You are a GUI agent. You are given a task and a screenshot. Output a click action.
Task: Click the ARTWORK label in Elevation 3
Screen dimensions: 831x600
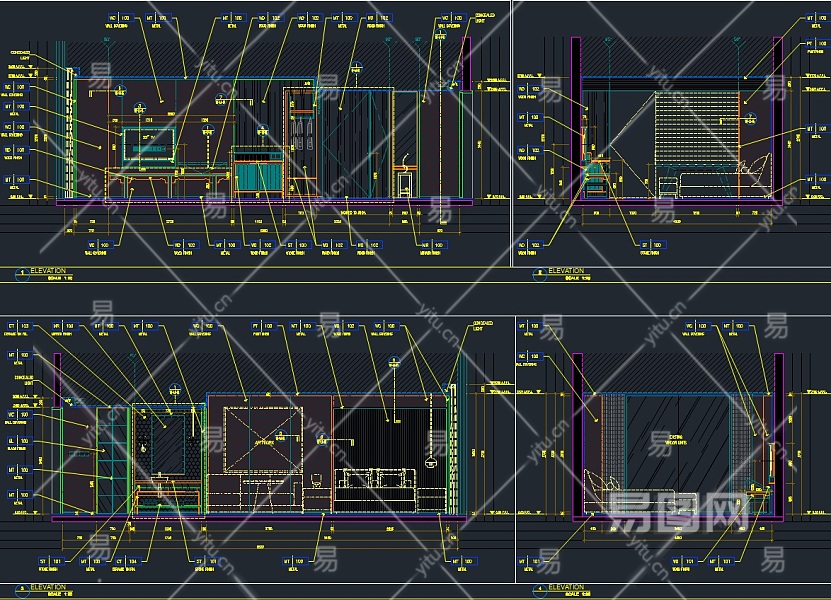[x=264, y=442]
